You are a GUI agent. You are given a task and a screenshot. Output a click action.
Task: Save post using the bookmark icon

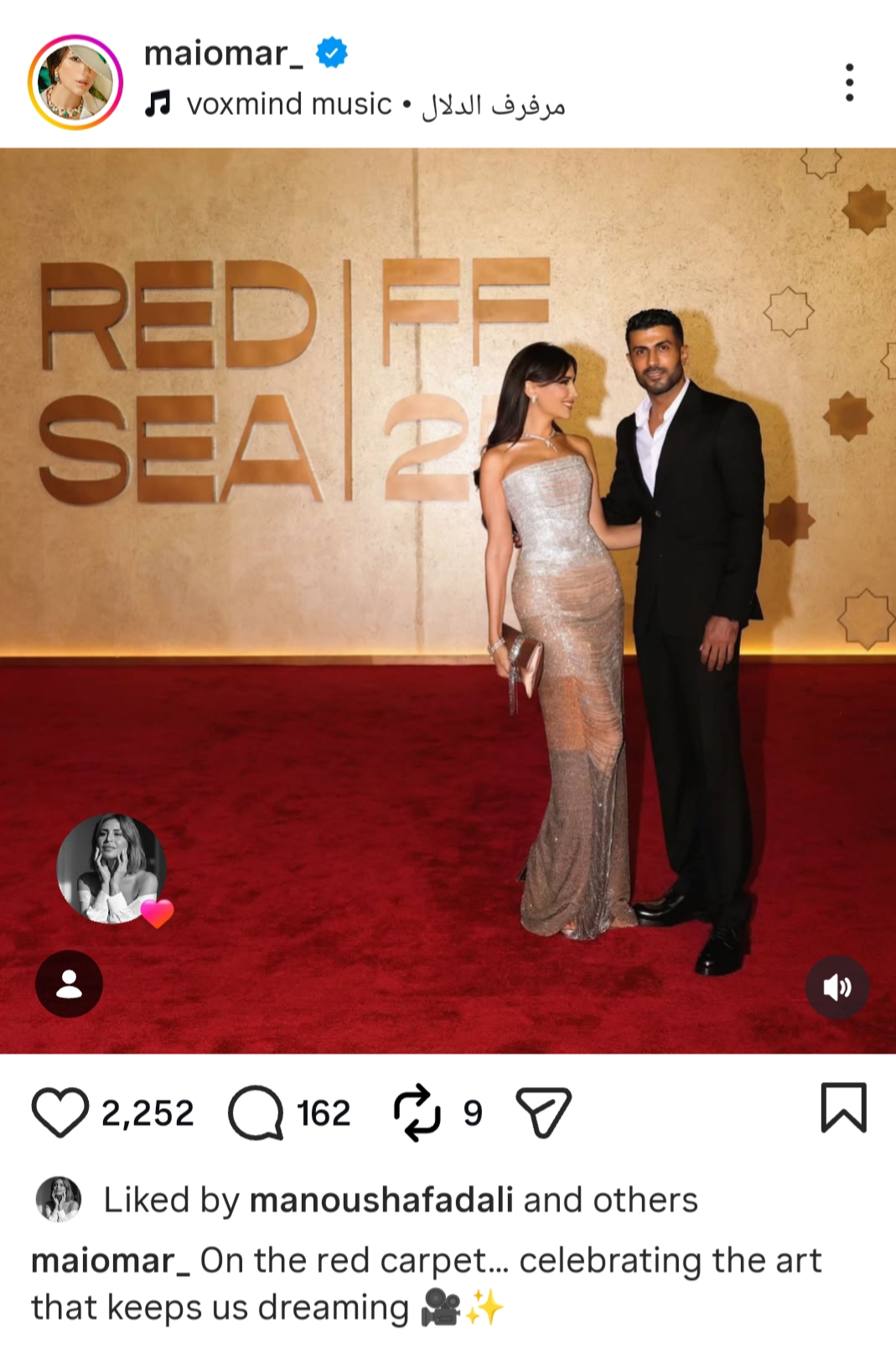click(842, 1107)
